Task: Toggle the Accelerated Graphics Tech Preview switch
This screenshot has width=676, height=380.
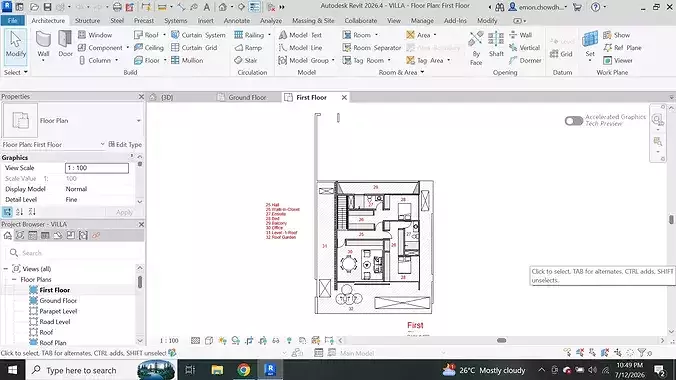Action: [574, 121]
